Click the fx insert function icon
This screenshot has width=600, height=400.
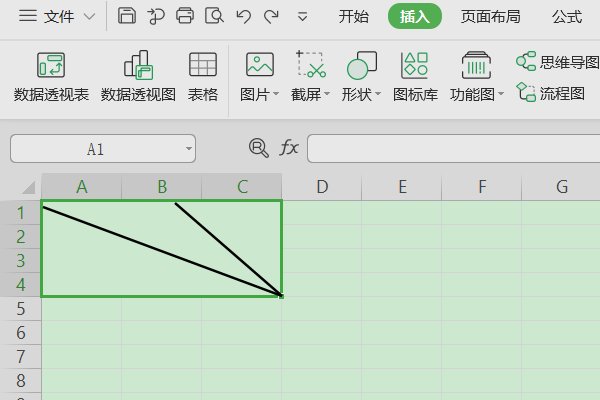coord(289,148)
